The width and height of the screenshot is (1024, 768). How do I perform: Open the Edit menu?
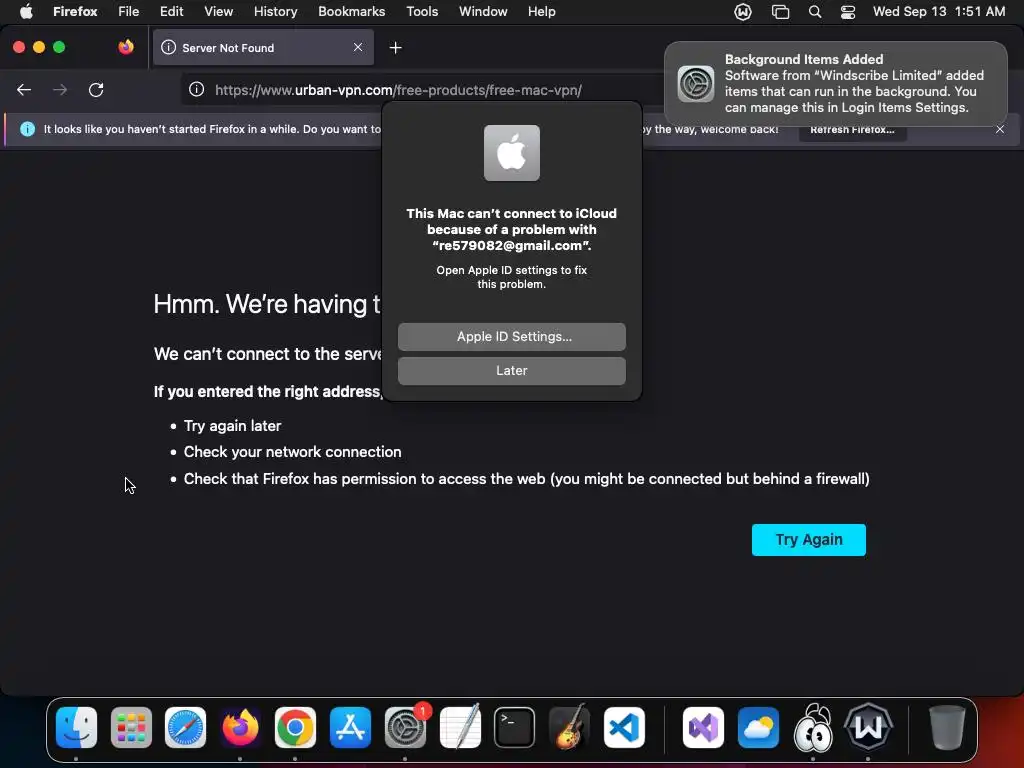[x=172, y=11]
